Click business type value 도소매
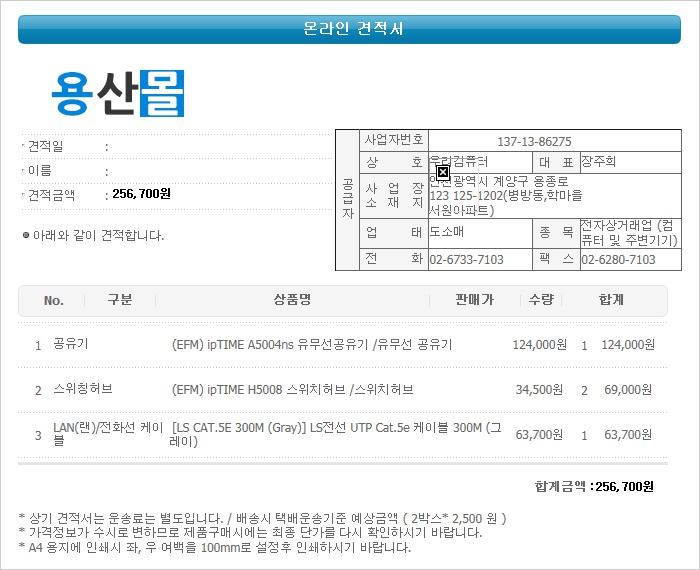The height and width of the screenshot is (570, 700). point(447,231)
